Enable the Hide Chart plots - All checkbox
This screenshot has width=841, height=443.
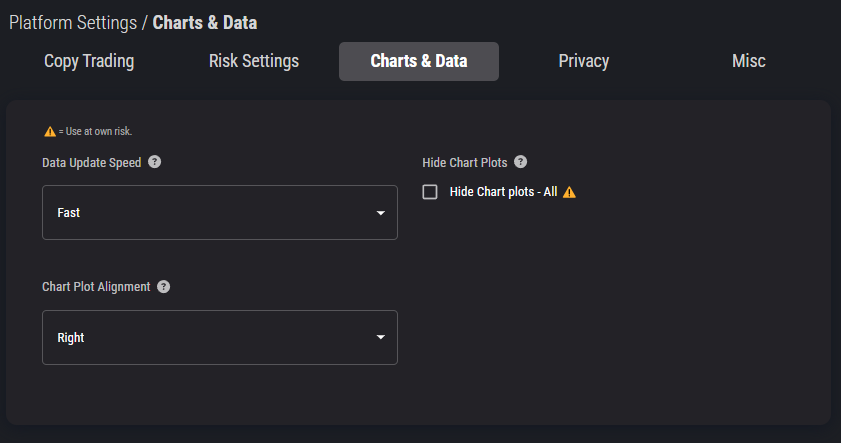coord(430,192)
